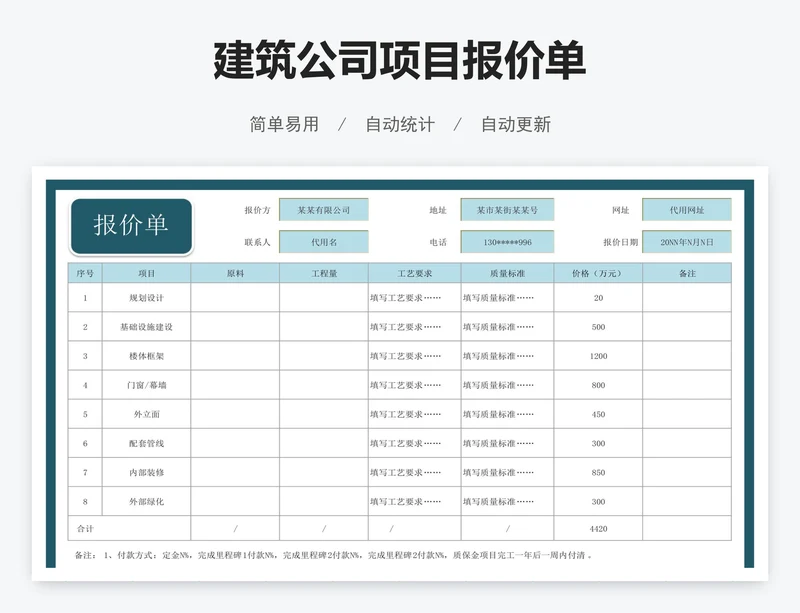Click the 自动统计 subtitle text
The image size is (800, 613).
click(400, 124)
